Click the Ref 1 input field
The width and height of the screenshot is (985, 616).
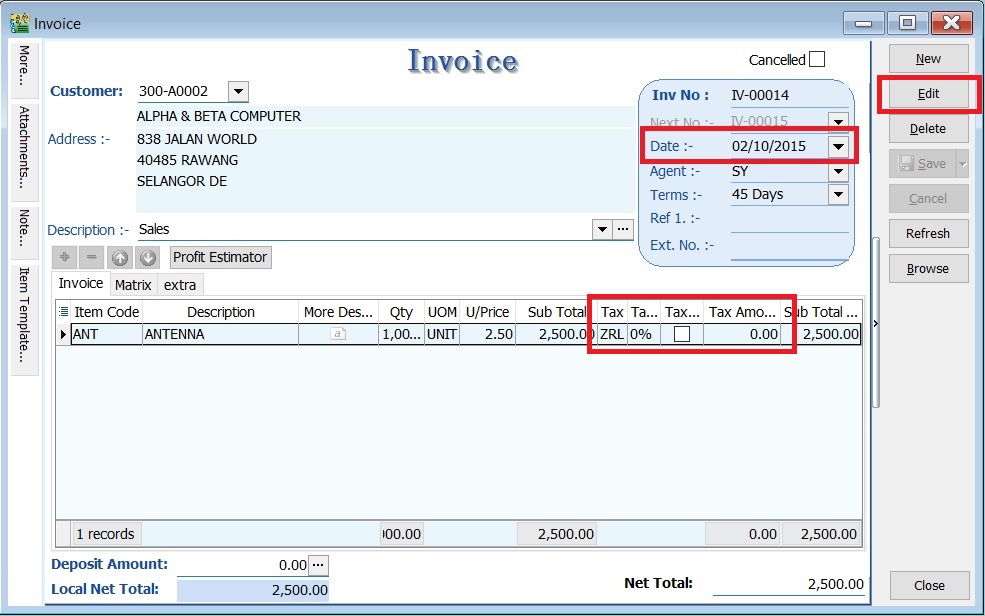tap(789, 219)
